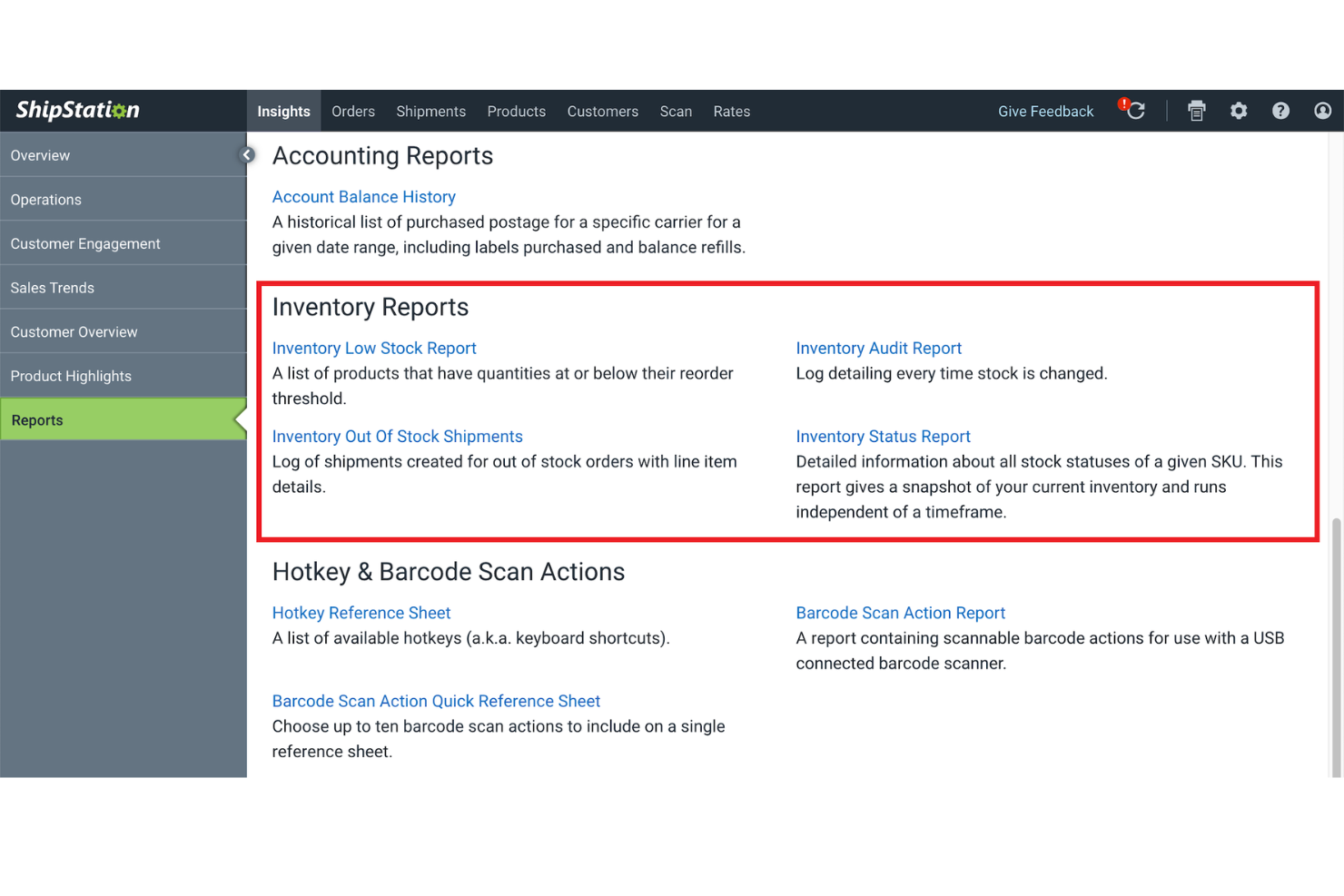Switch to the Shipments tab

(430, 111)
